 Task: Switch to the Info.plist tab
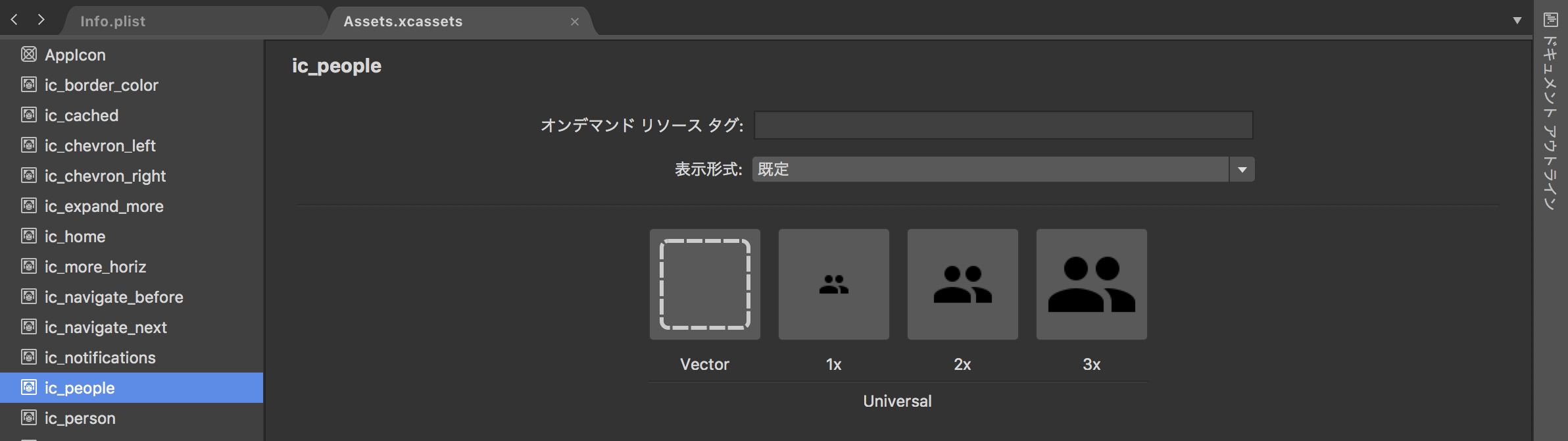tap(112, 21)
